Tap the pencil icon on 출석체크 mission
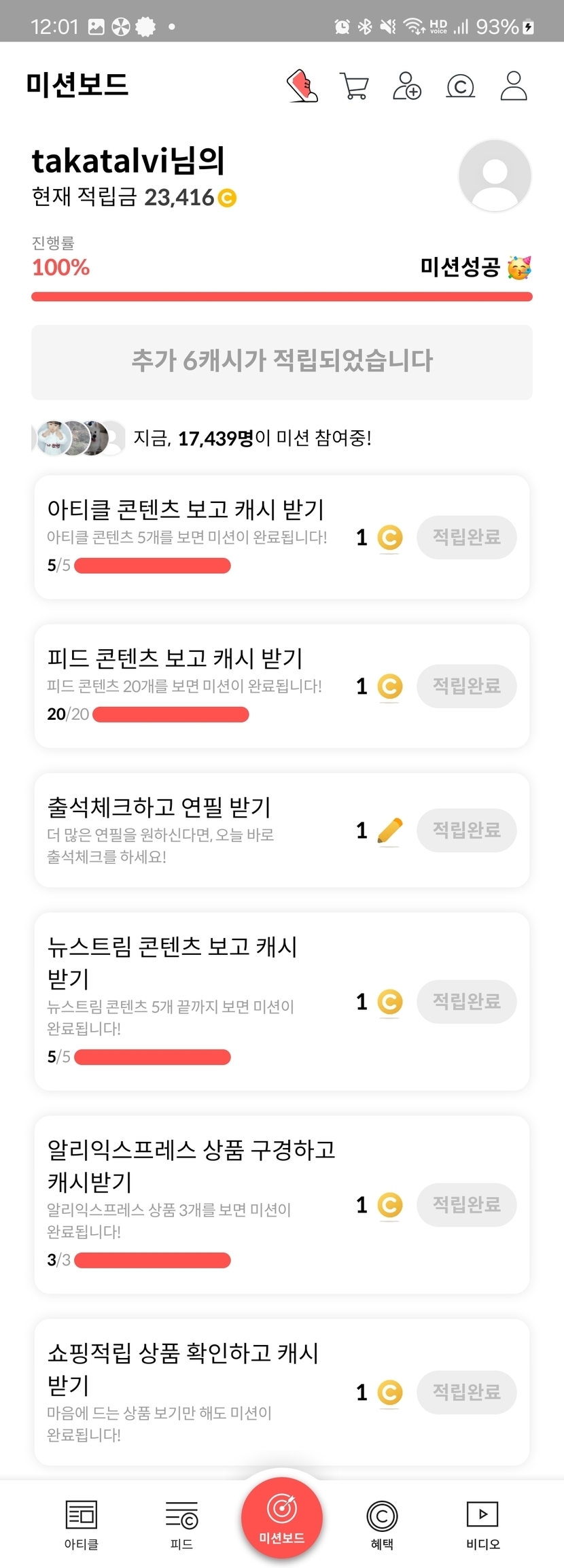This screenshot has height=1568, width=564. (389, 831)
